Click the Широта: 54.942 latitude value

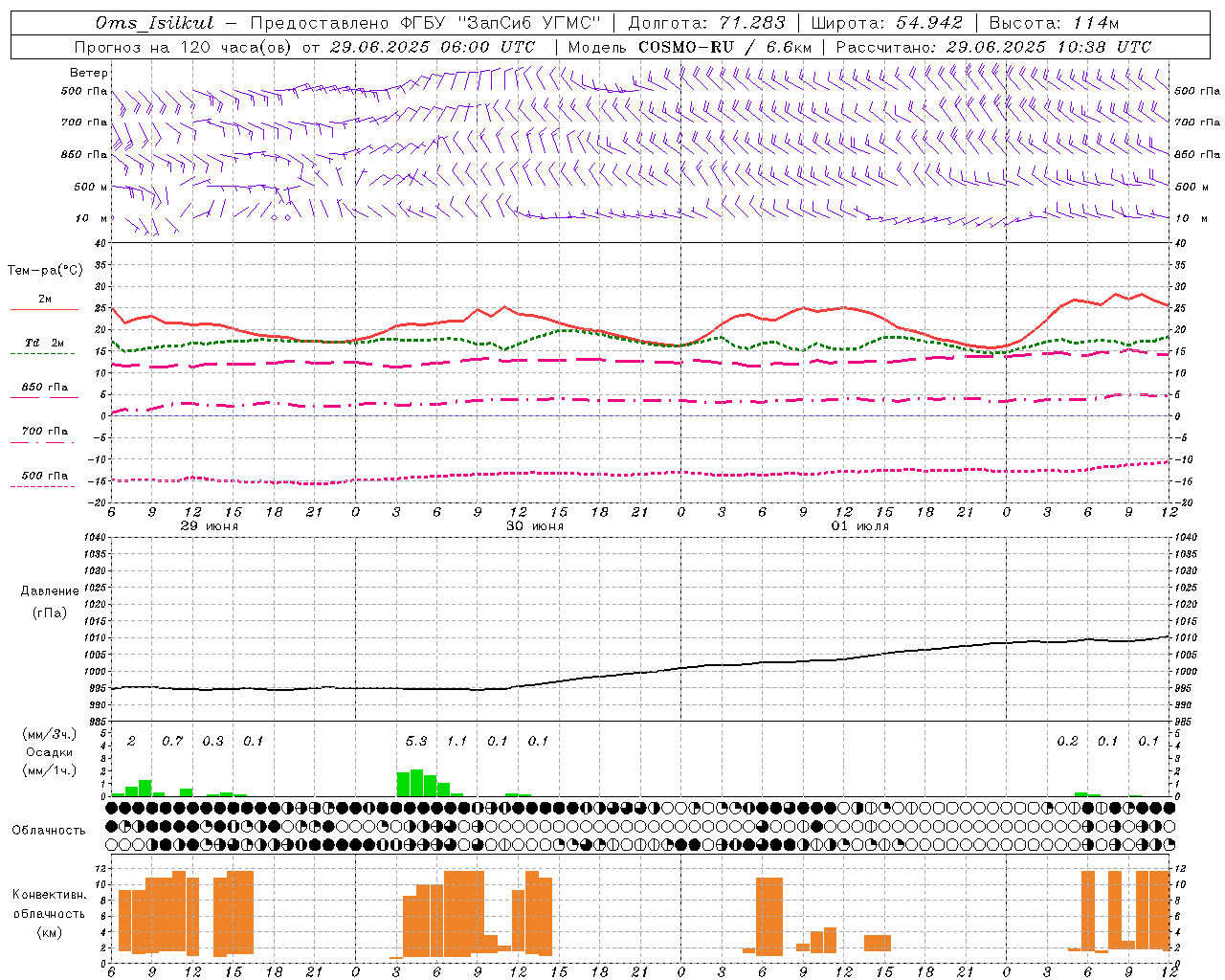887,23
